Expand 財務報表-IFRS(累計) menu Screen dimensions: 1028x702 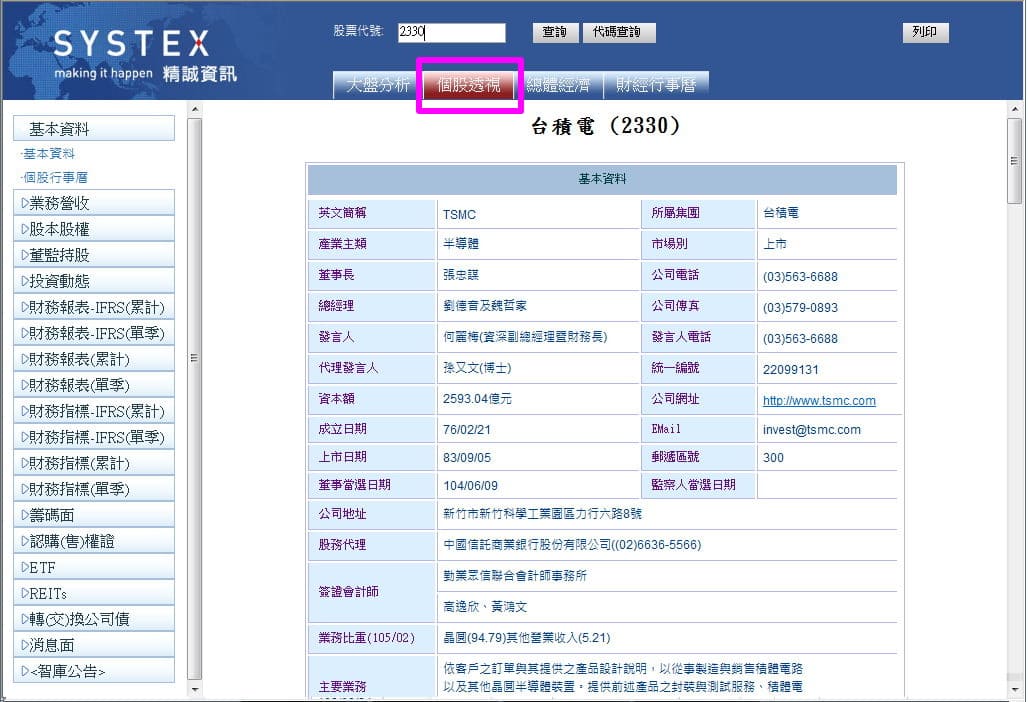(93, 307)
